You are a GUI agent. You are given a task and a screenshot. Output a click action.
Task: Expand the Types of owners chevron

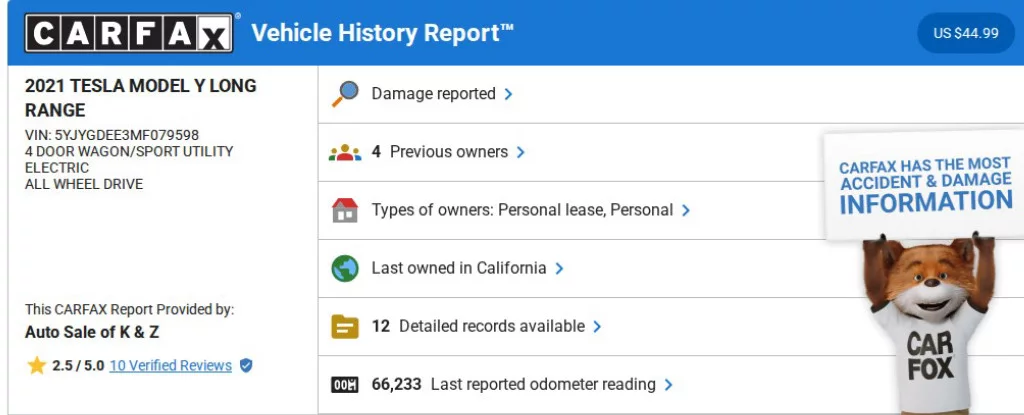pyautogui.click(x=686, y=211)
